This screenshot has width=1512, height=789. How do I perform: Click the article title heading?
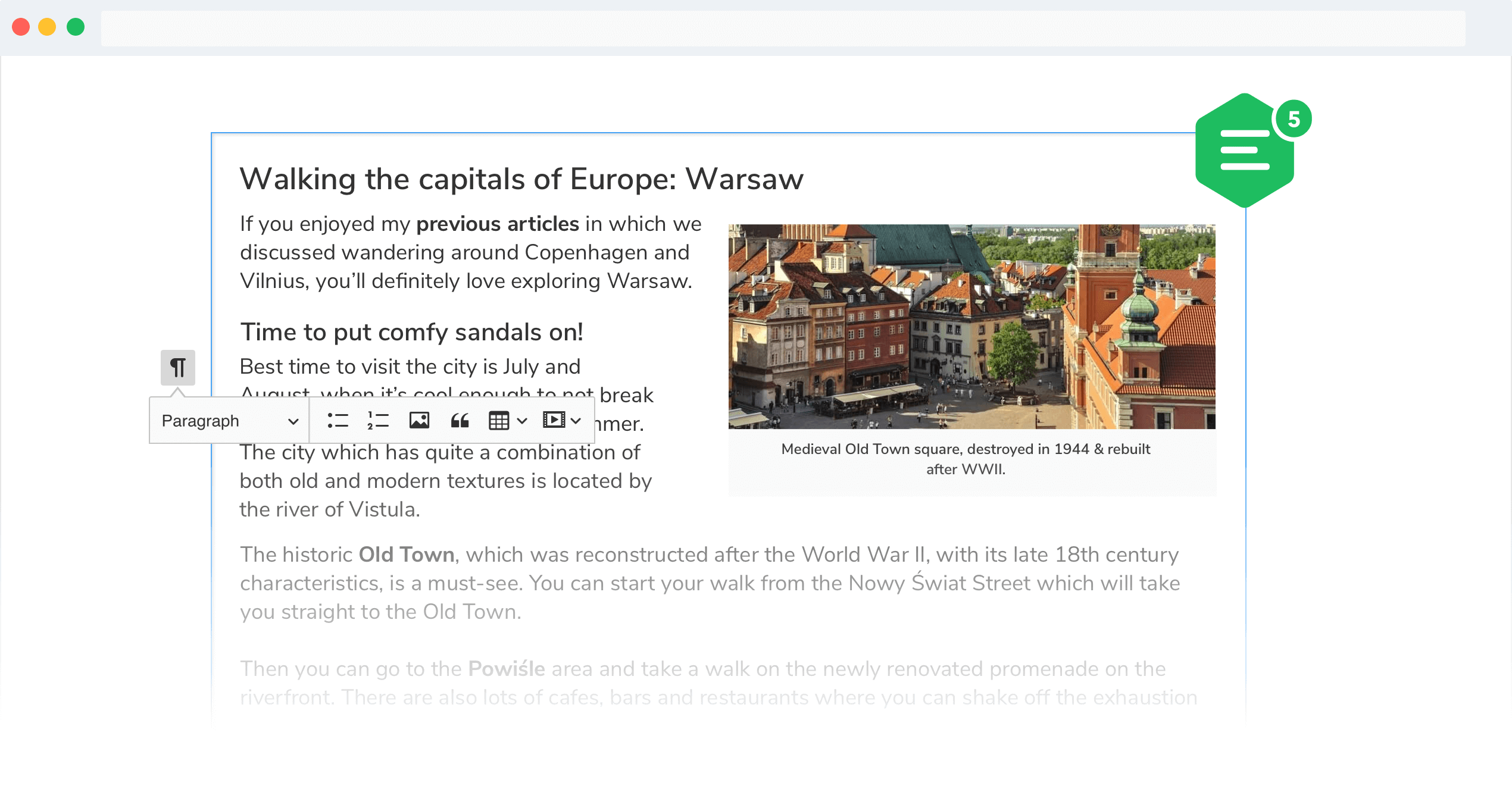point(521,179)
